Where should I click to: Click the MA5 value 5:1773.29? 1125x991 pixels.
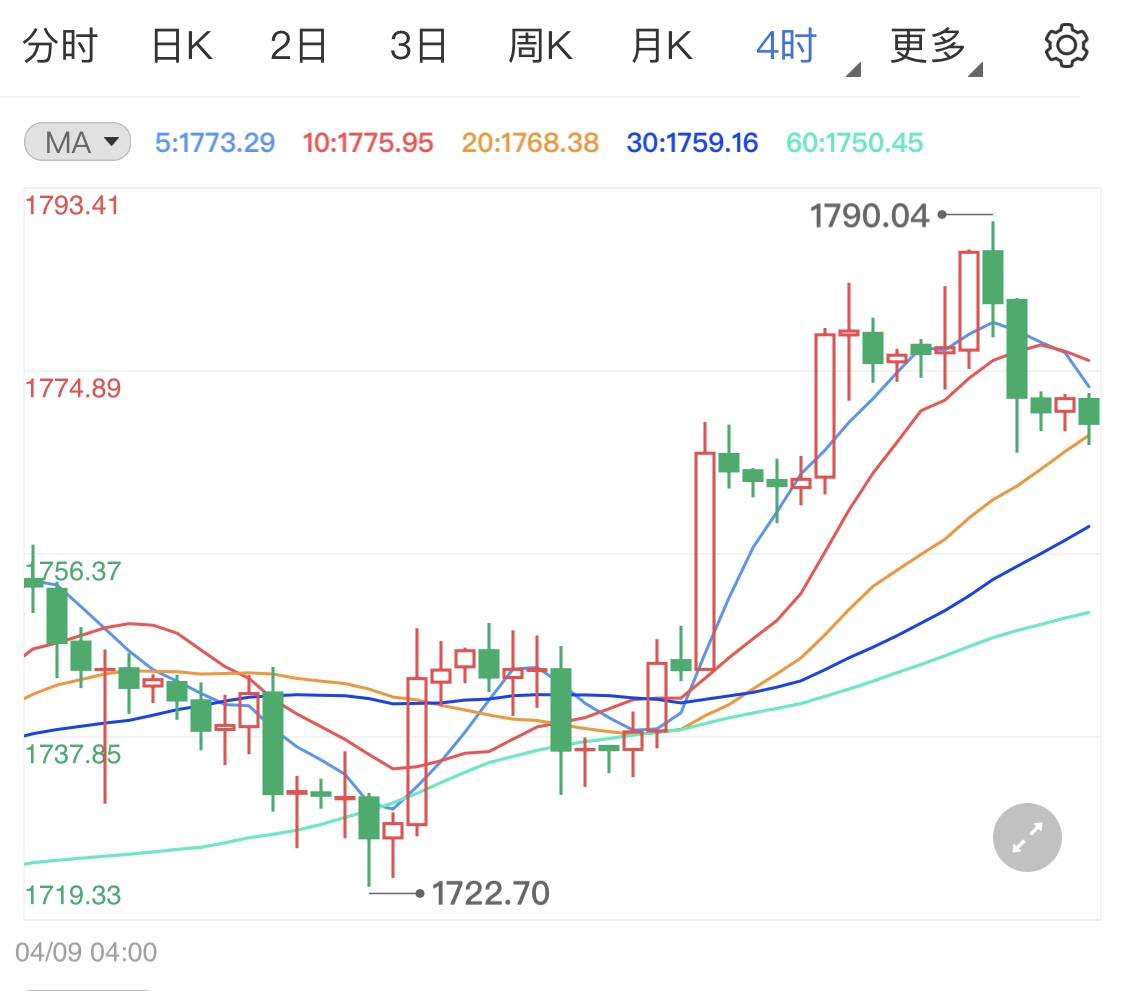click(215, 143)
